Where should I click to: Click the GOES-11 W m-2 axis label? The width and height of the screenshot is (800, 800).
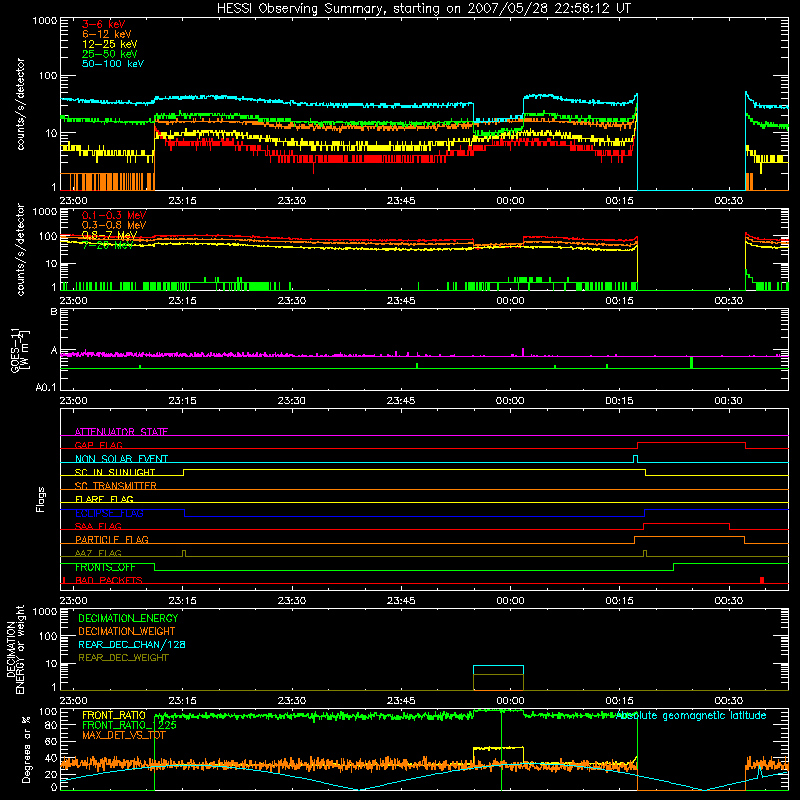[x=20, y=349]
